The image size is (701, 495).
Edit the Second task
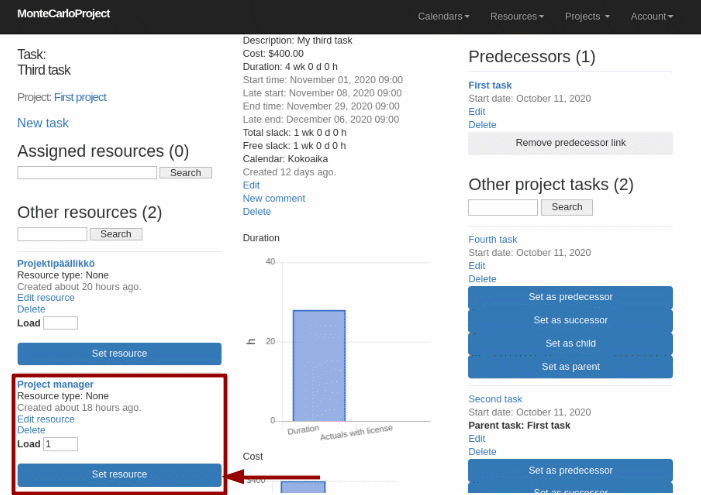[x=477, y=439]
